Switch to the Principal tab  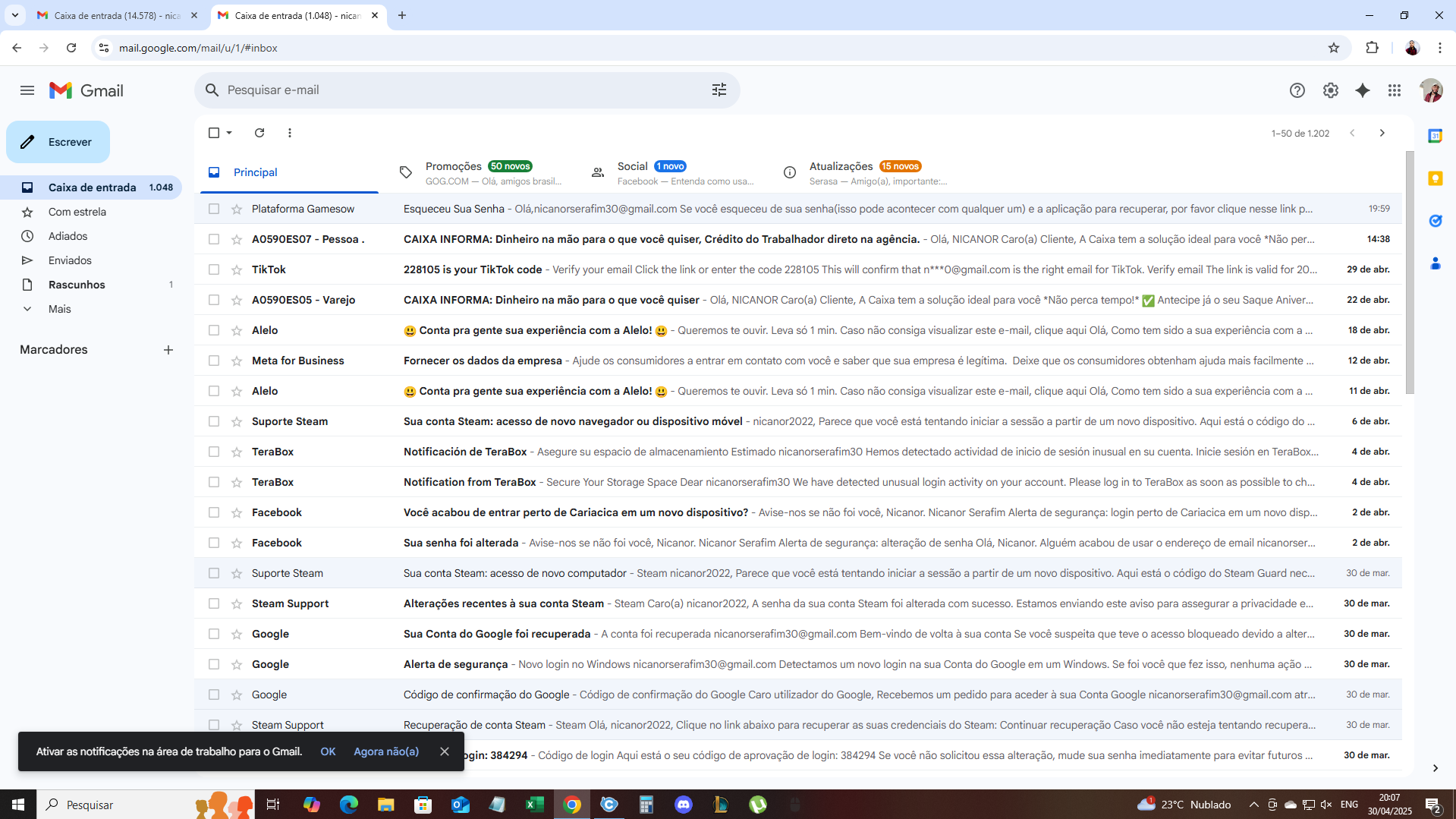pyautogui.click(x=288, y=172)
